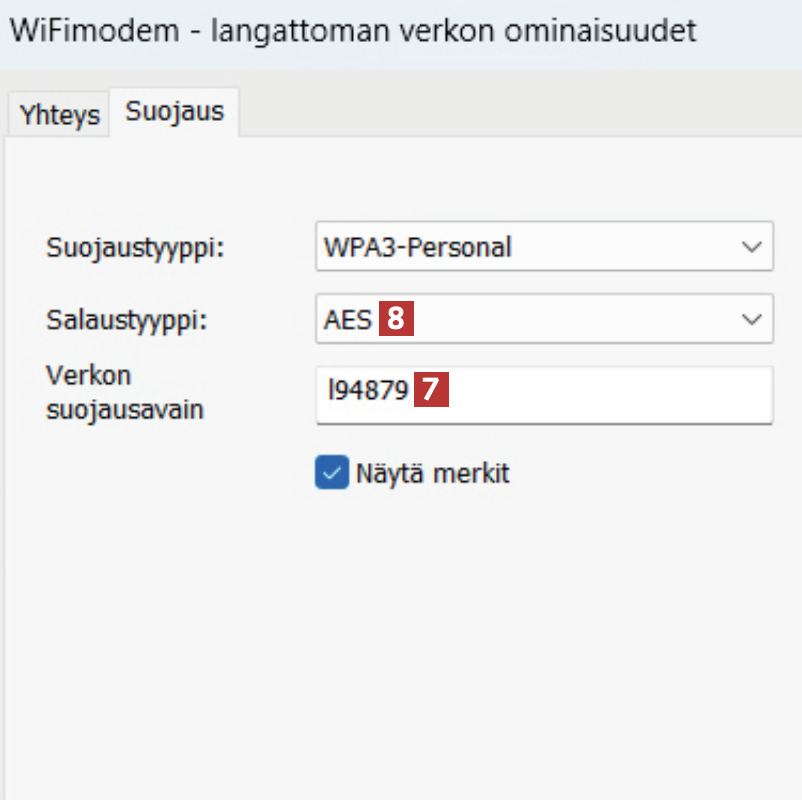Click empty space right of the security key text
The width and height of the screenshot is (802, 800).
coord(610,393)
